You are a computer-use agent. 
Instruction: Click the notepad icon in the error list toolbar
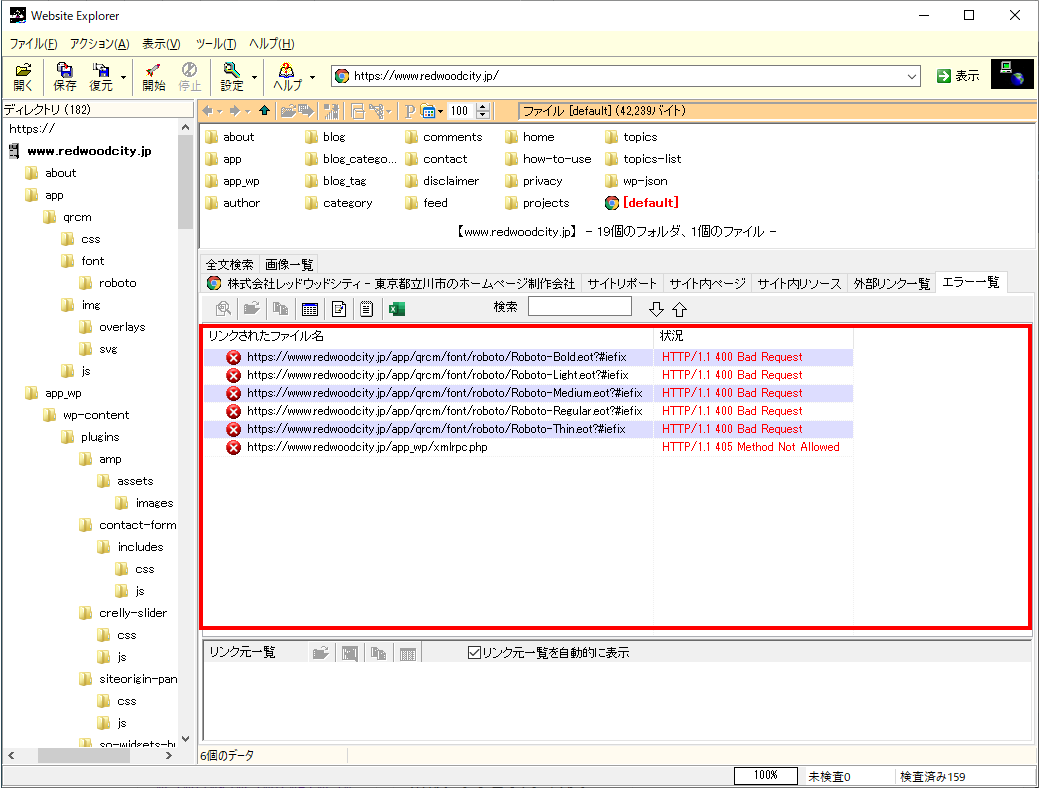tap(366, 309)
